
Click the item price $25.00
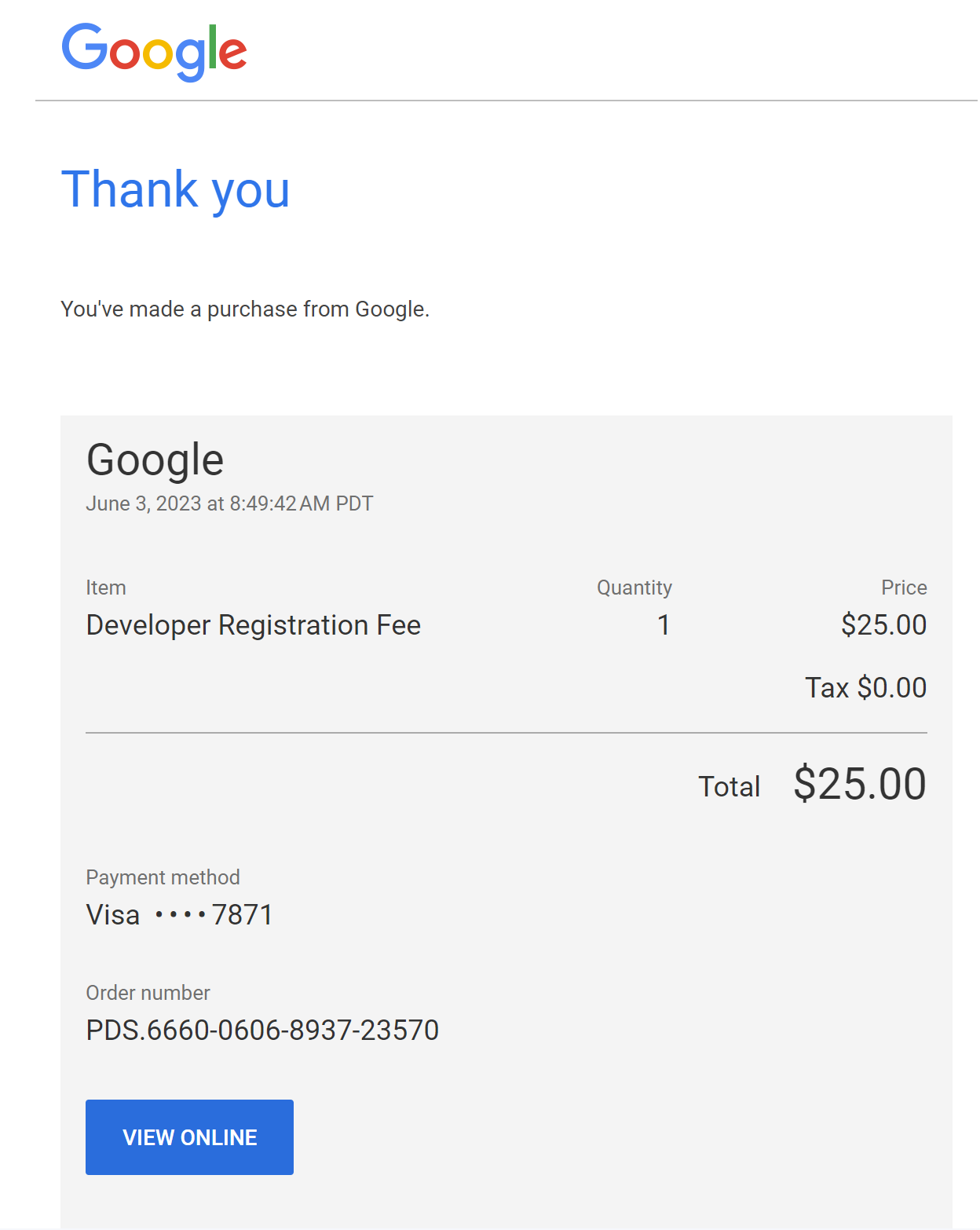click(x=883, y=625)
